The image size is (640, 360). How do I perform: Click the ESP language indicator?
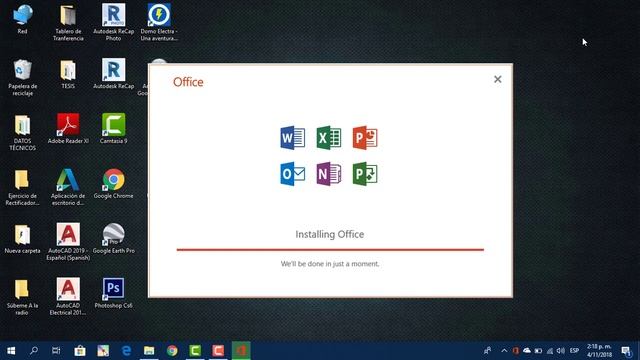[574, 351]
